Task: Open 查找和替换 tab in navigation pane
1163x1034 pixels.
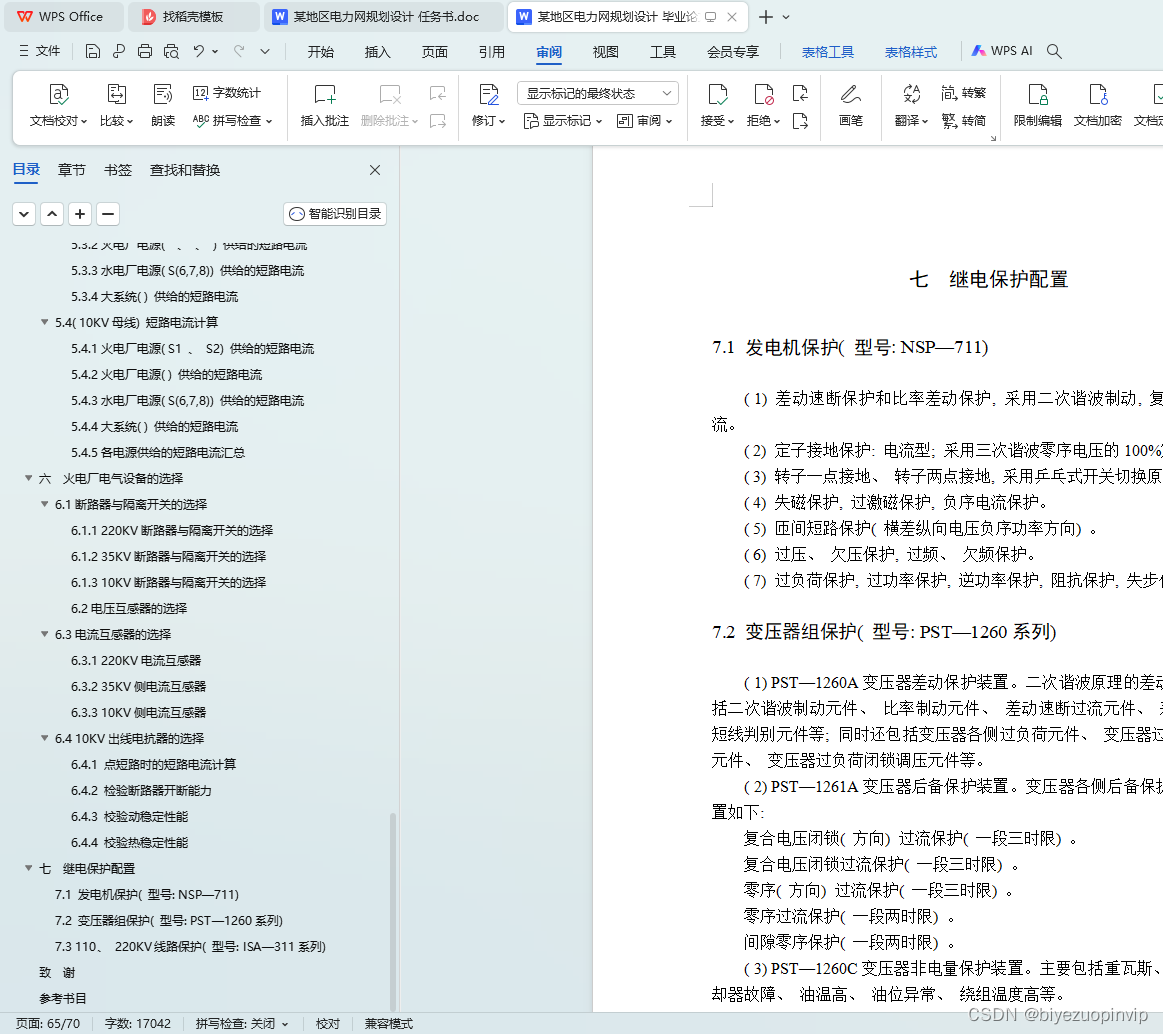Action: pos(185,170)
